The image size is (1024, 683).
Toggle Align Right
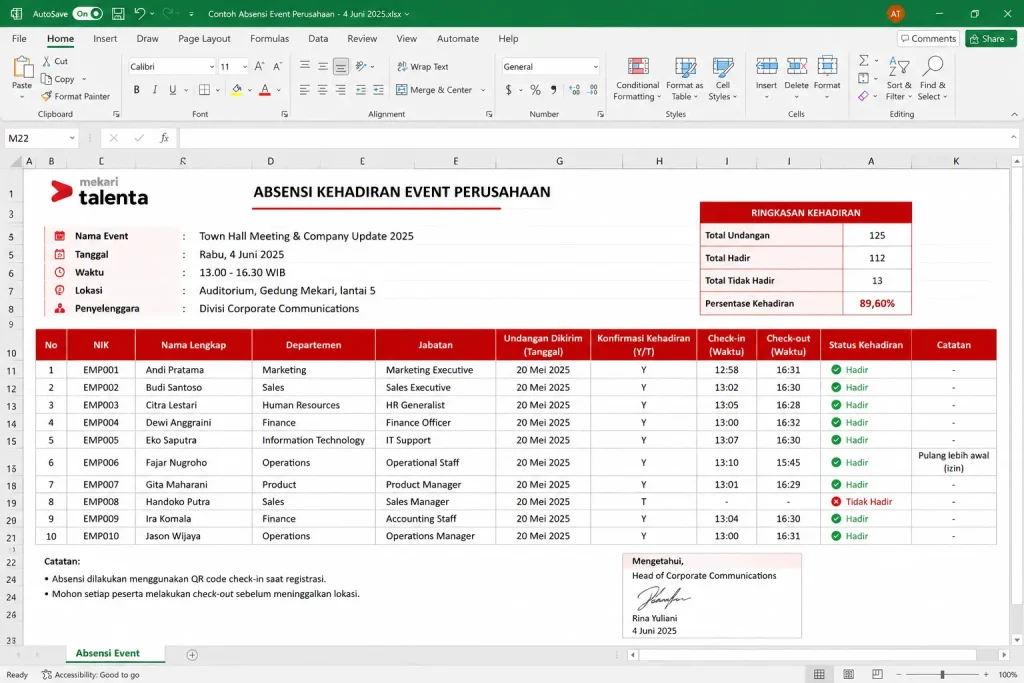[340, 90]
